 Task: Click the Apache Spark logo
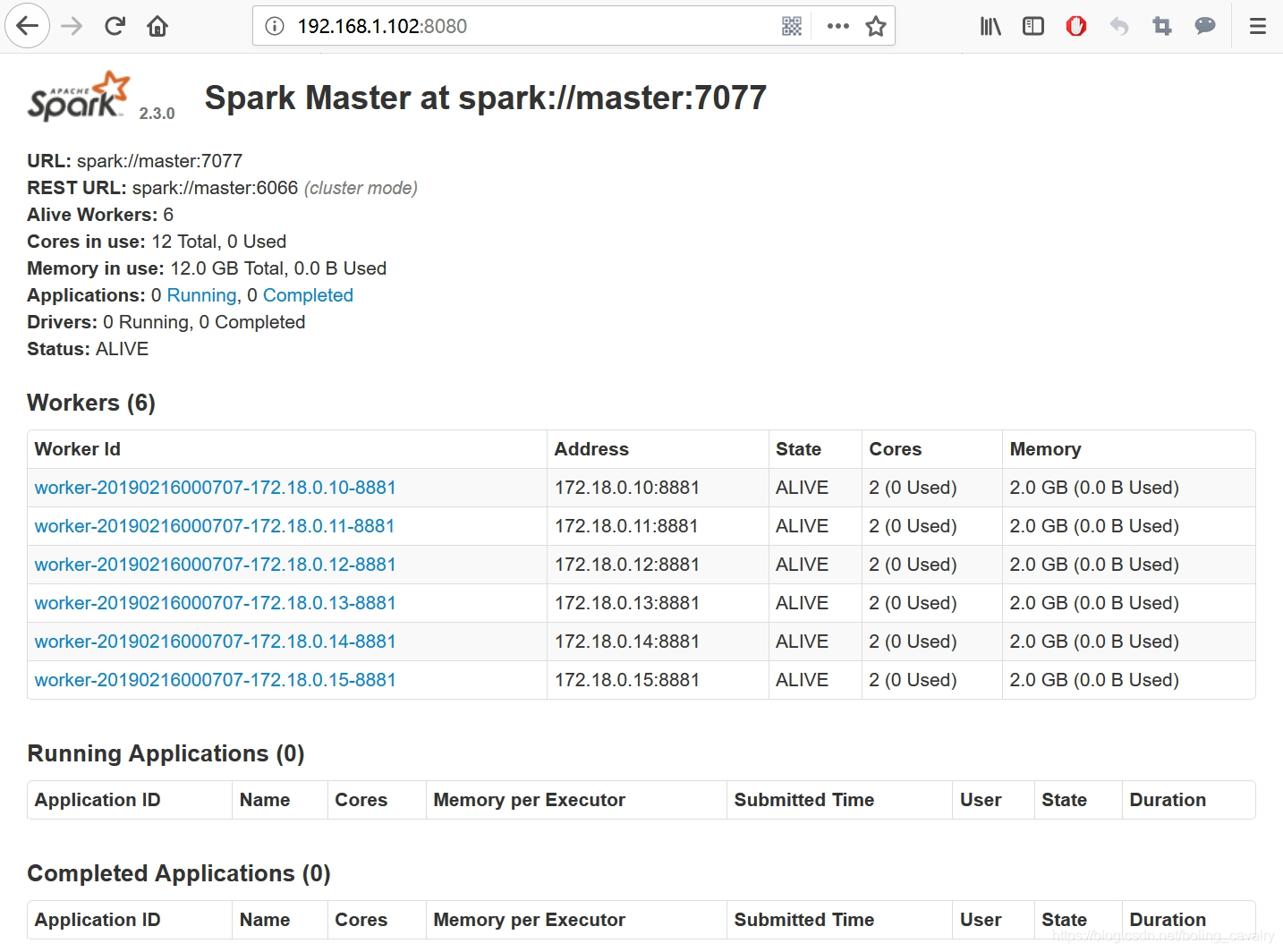click(79, 96)
